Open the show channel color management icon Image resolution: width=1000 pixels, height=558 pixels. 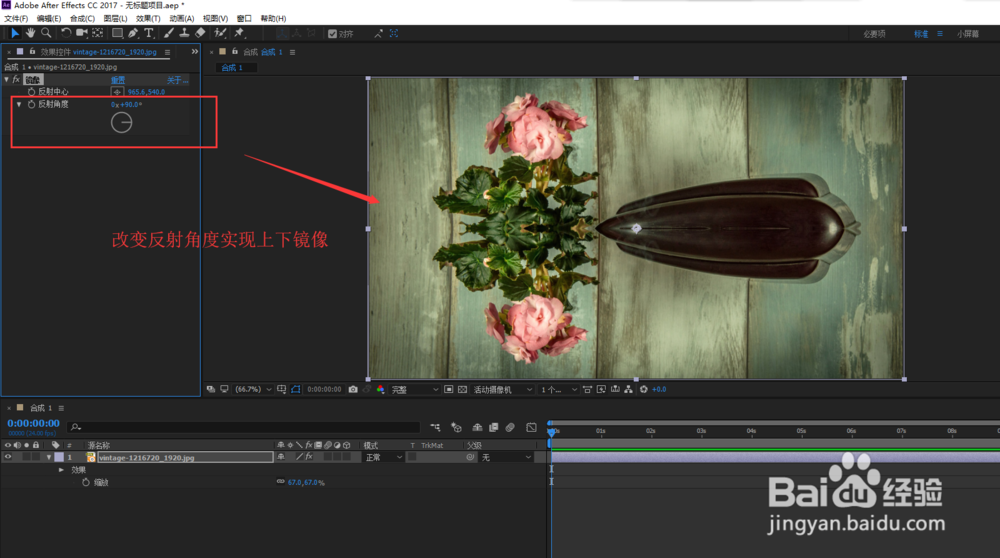(381, 389)
